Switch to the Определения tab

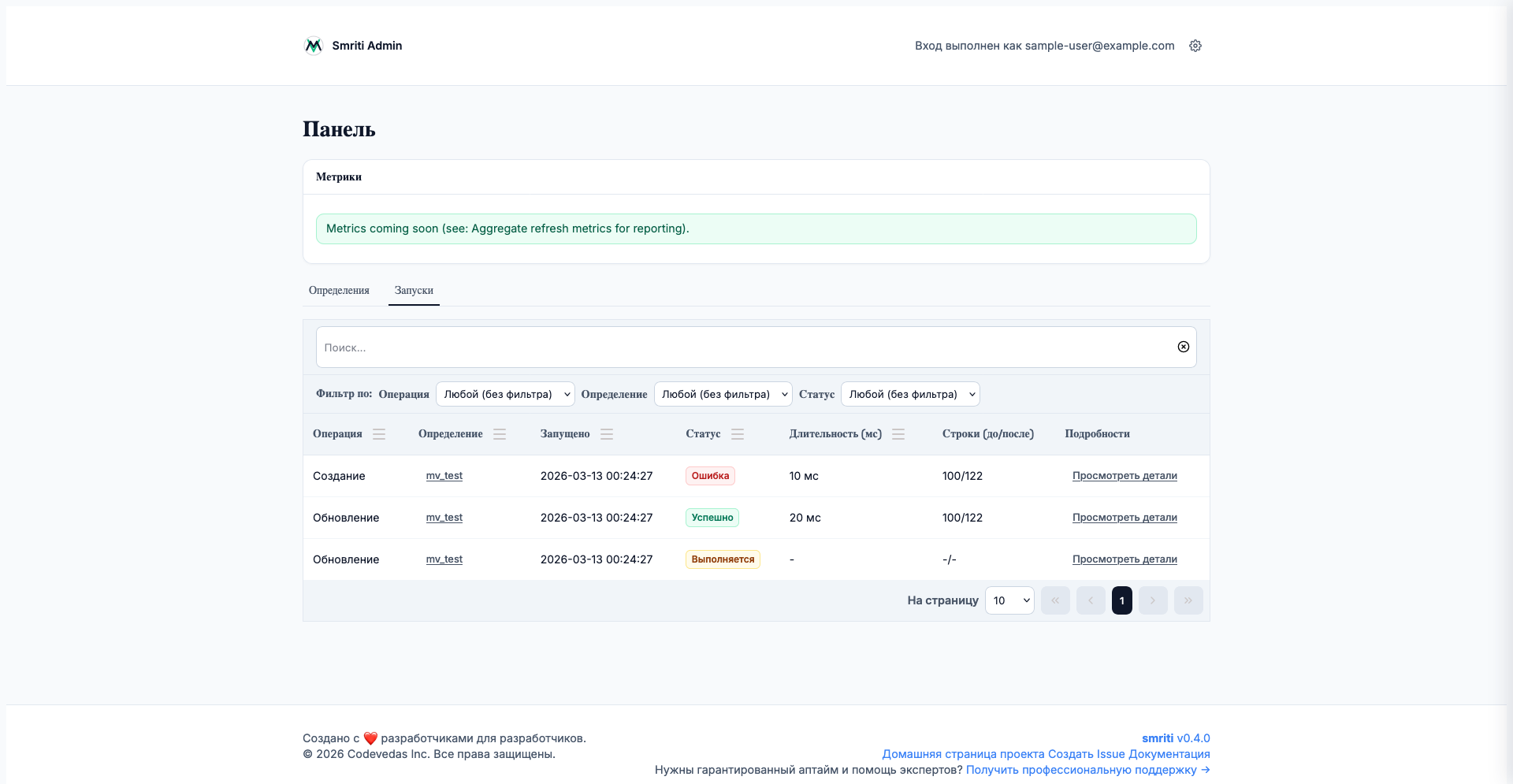pyautogui.click(x=339, y=290)
